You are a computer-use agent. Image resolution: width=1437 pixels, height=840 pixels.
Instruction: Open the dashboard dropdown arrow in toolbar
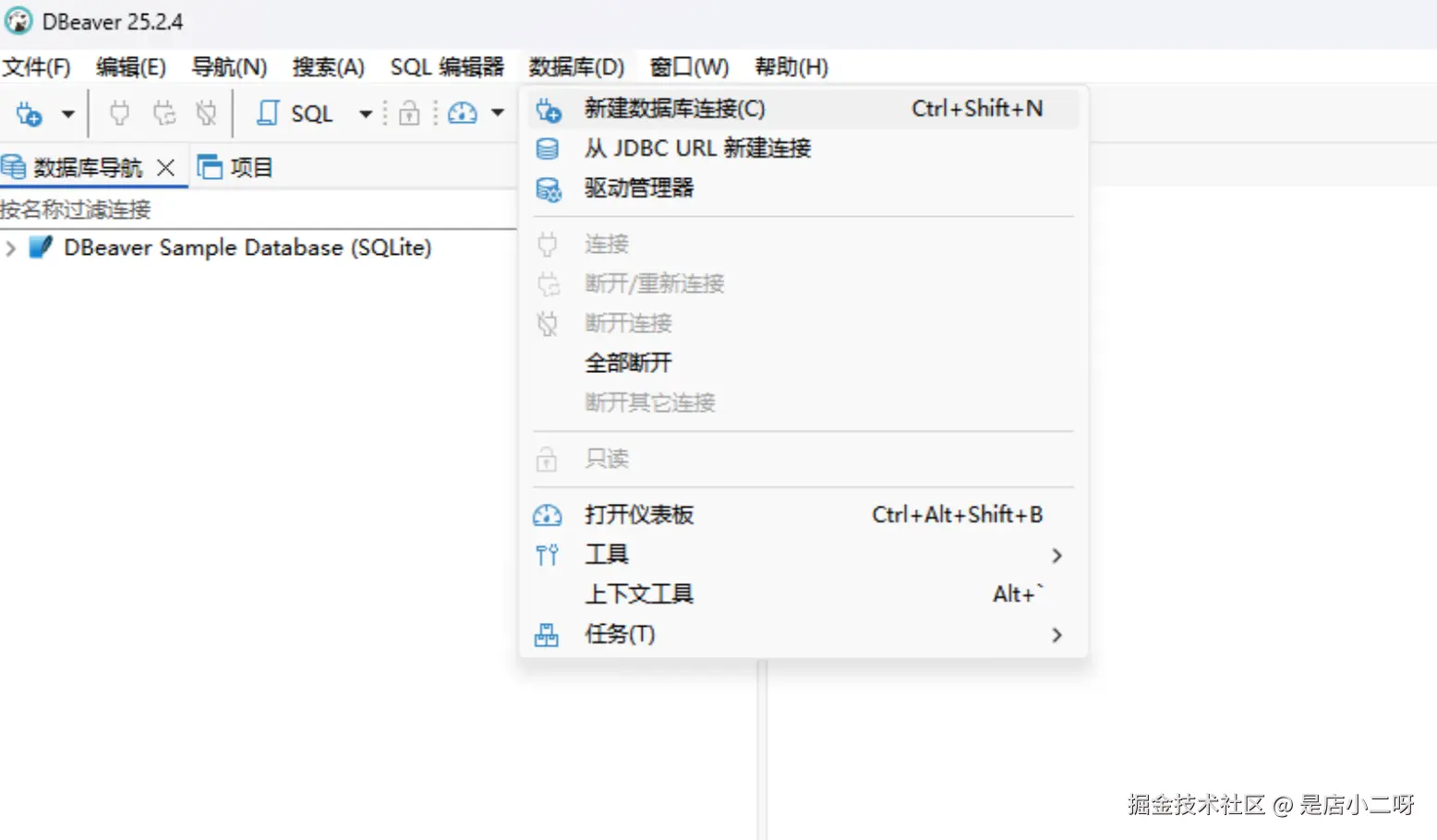[x=498, y=114]
